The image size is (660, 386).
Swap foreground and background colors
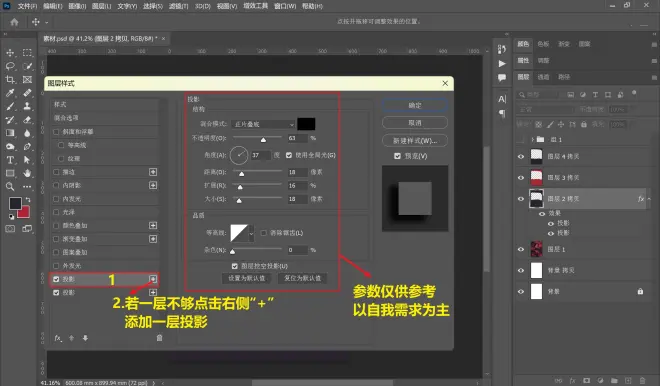[x=28, y=200]
